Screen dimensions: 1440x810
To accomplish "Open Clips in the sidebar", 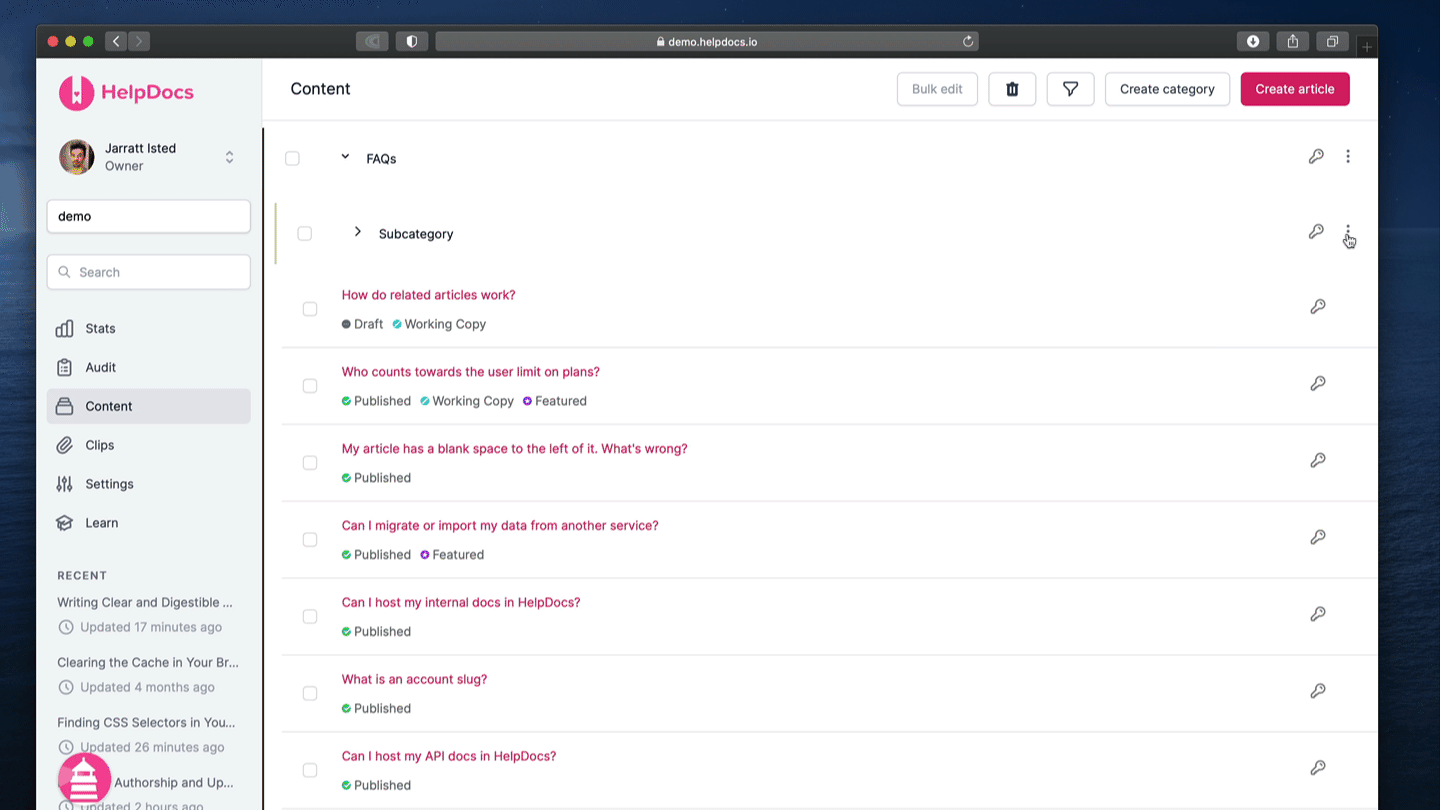I will point(148,445).
